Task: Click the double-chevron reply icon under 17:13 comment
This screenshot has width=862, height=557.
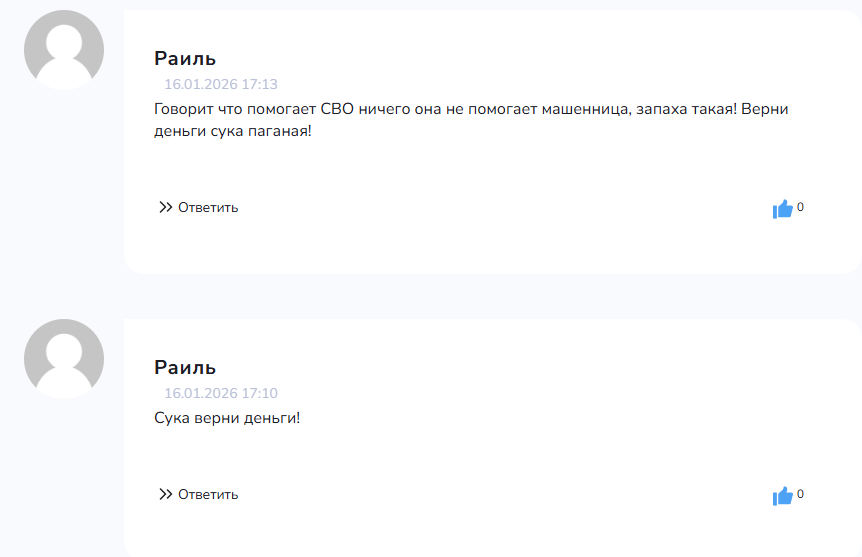Action: (x=165, y=207)
